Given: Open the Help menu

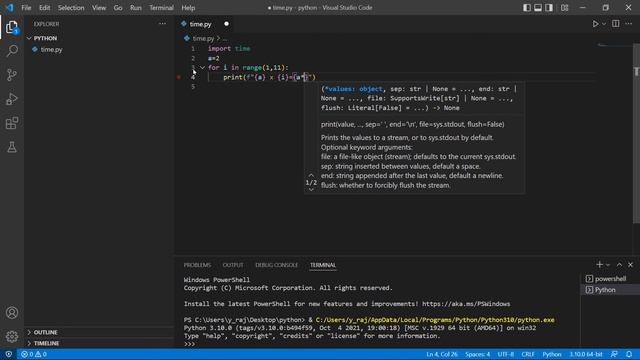Looking at the screenshot, I should tap(188, 8).
